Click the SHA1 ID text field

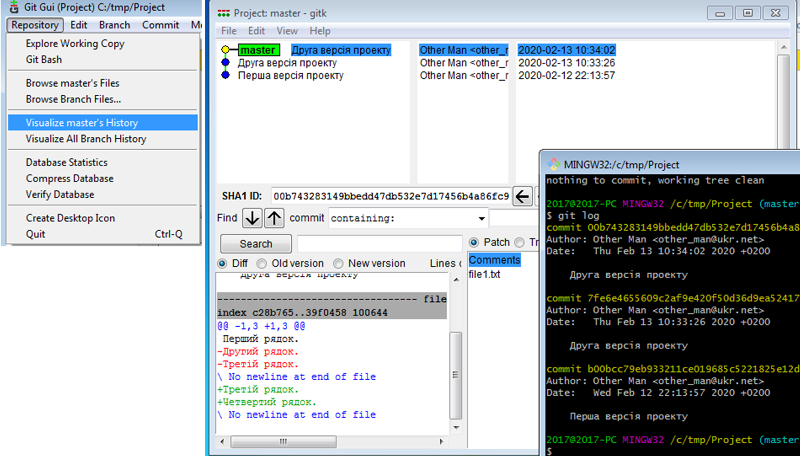point(390,196)
